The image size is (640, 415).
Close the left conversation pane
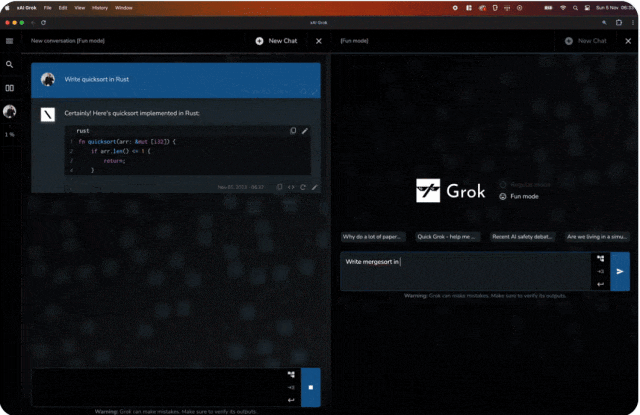[319, 41]
